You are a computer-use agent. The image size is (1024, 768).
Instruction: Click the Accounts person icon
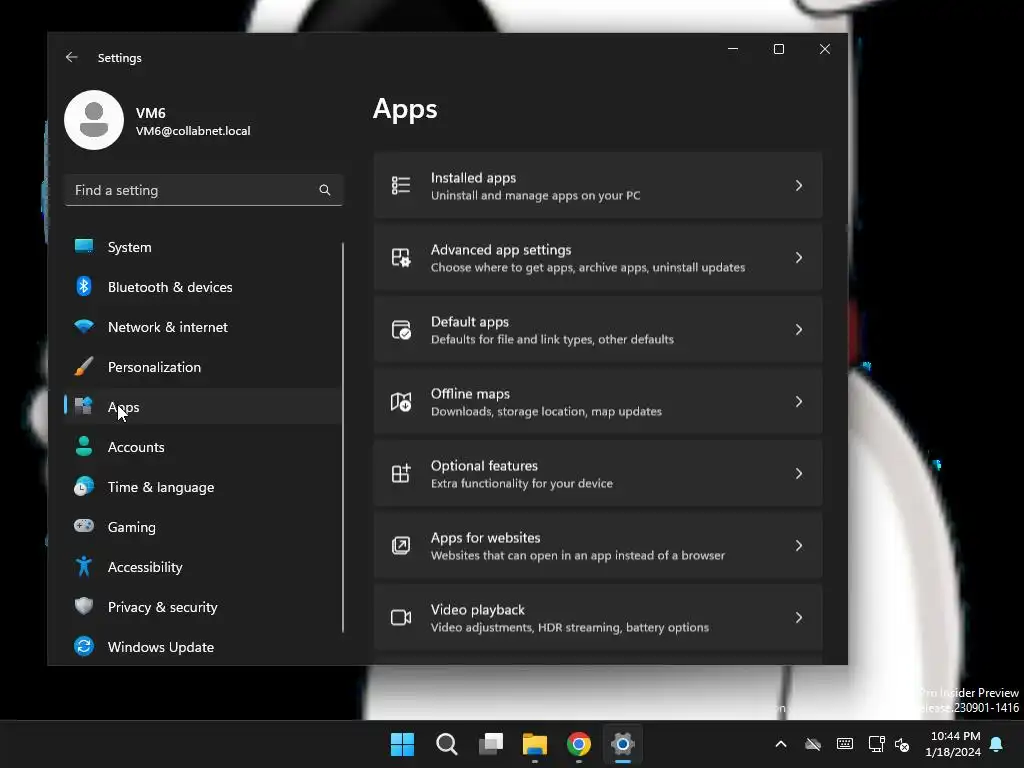[x=84, y=446]
